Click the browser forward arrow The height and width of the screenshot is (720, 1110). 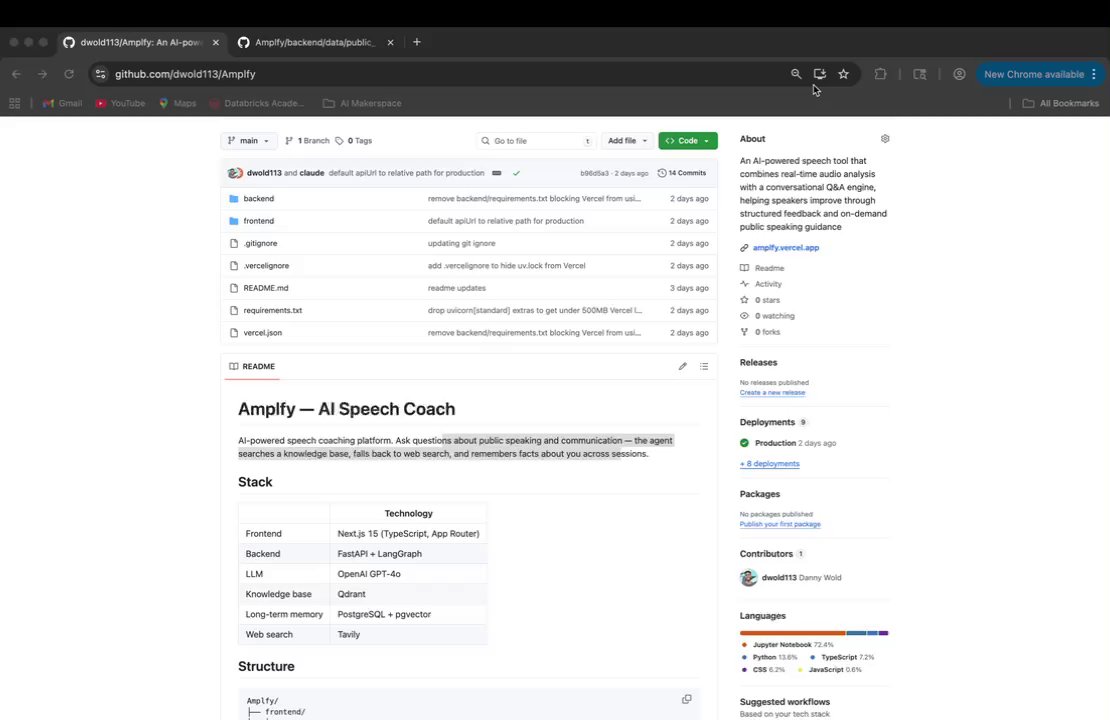click(x=42, y=74)
